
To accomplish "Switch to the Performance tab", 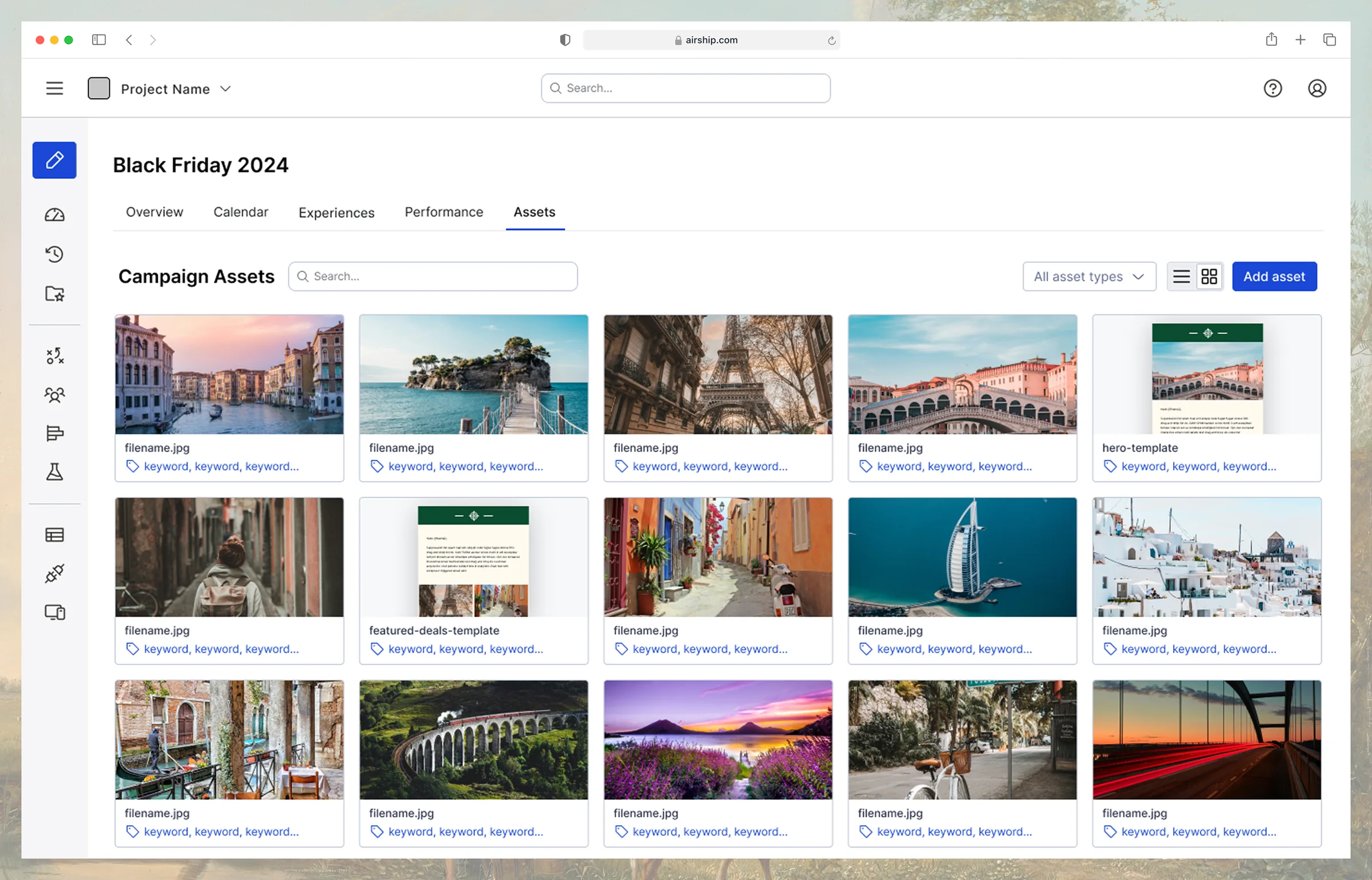I will [444, 212].
